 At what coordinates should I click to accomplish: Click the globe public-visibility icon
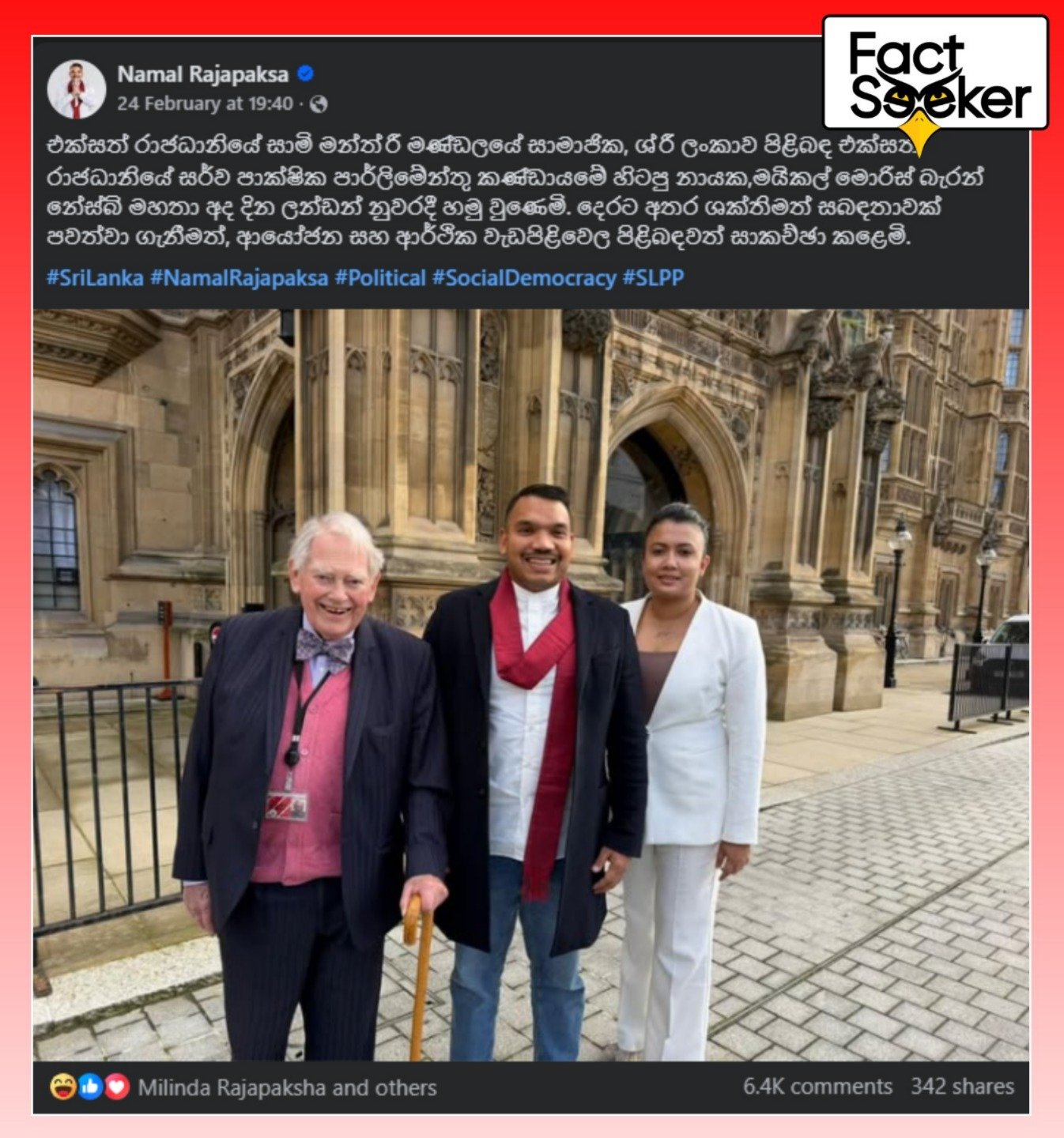tap(319, 104)
